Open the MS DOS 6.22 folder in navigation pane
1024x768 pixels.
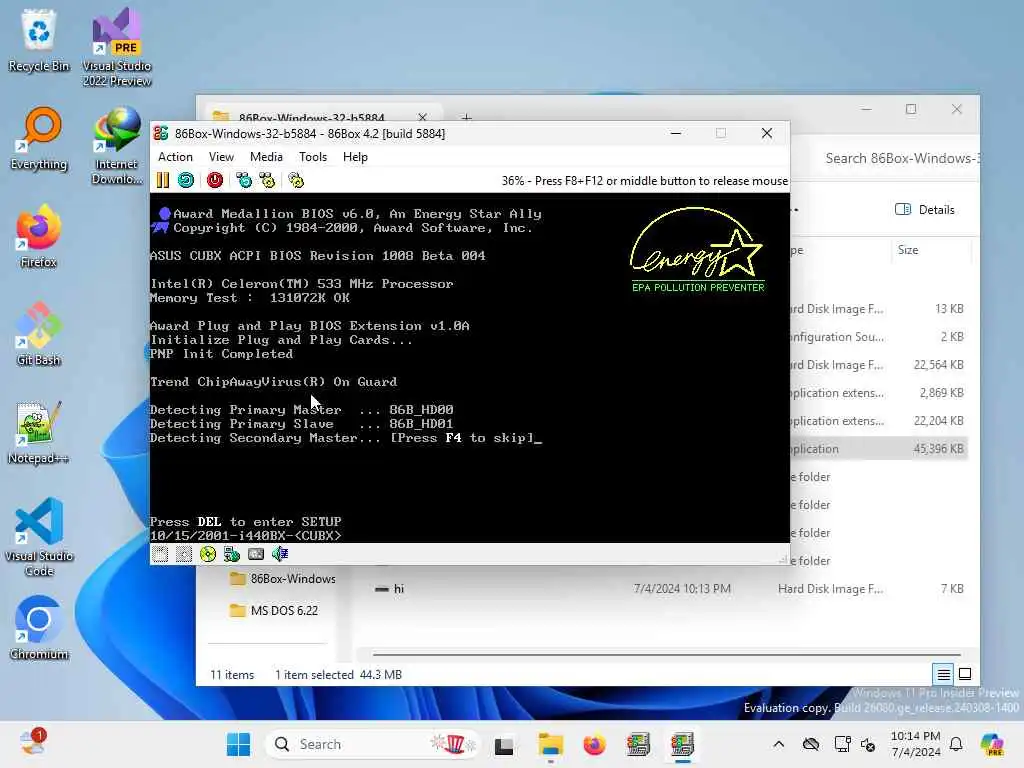click(x=274, y=611)
